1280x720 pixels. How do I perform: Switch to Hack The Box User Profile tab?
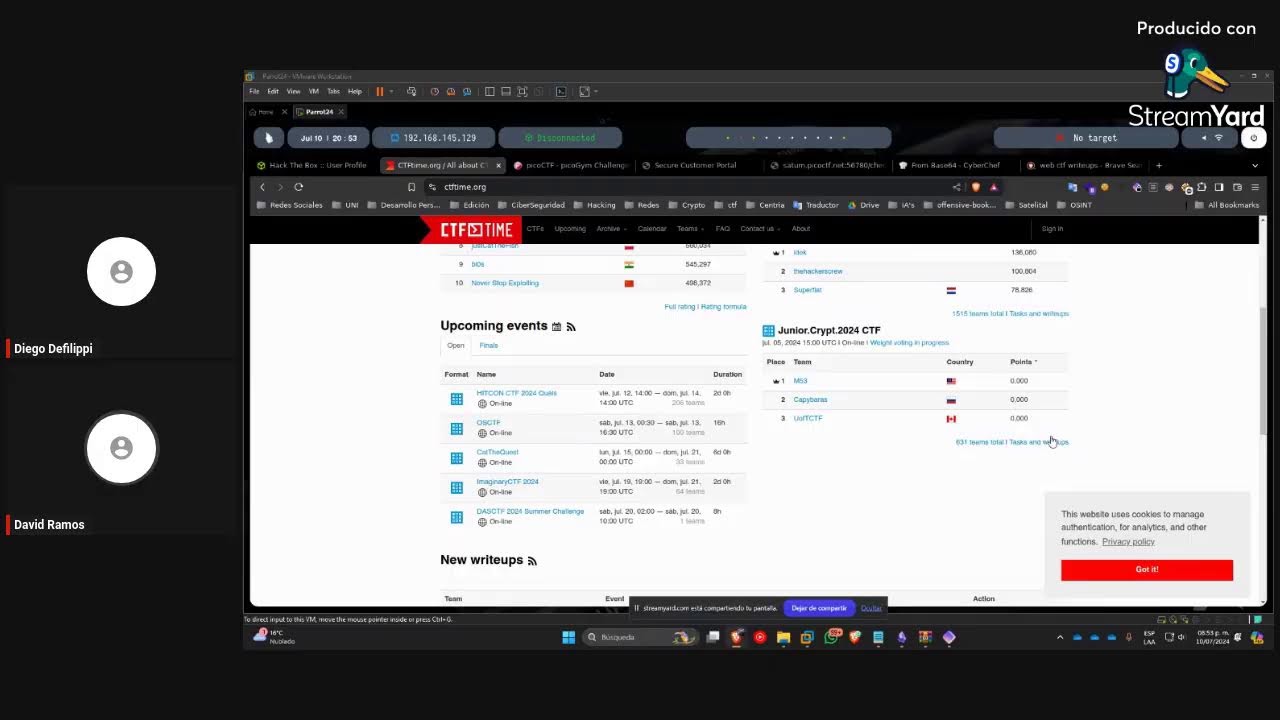(x=312, y=165)
